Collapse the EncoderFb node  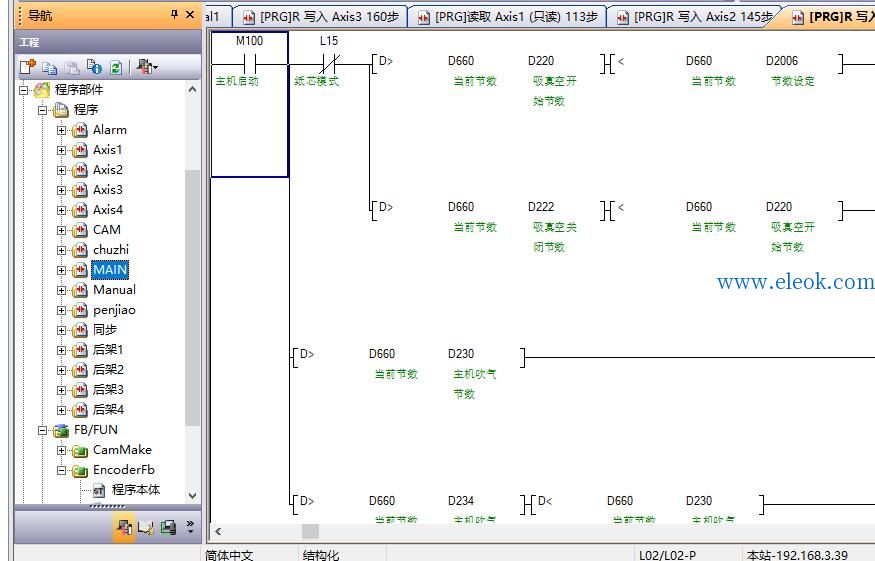coord(61,471)
